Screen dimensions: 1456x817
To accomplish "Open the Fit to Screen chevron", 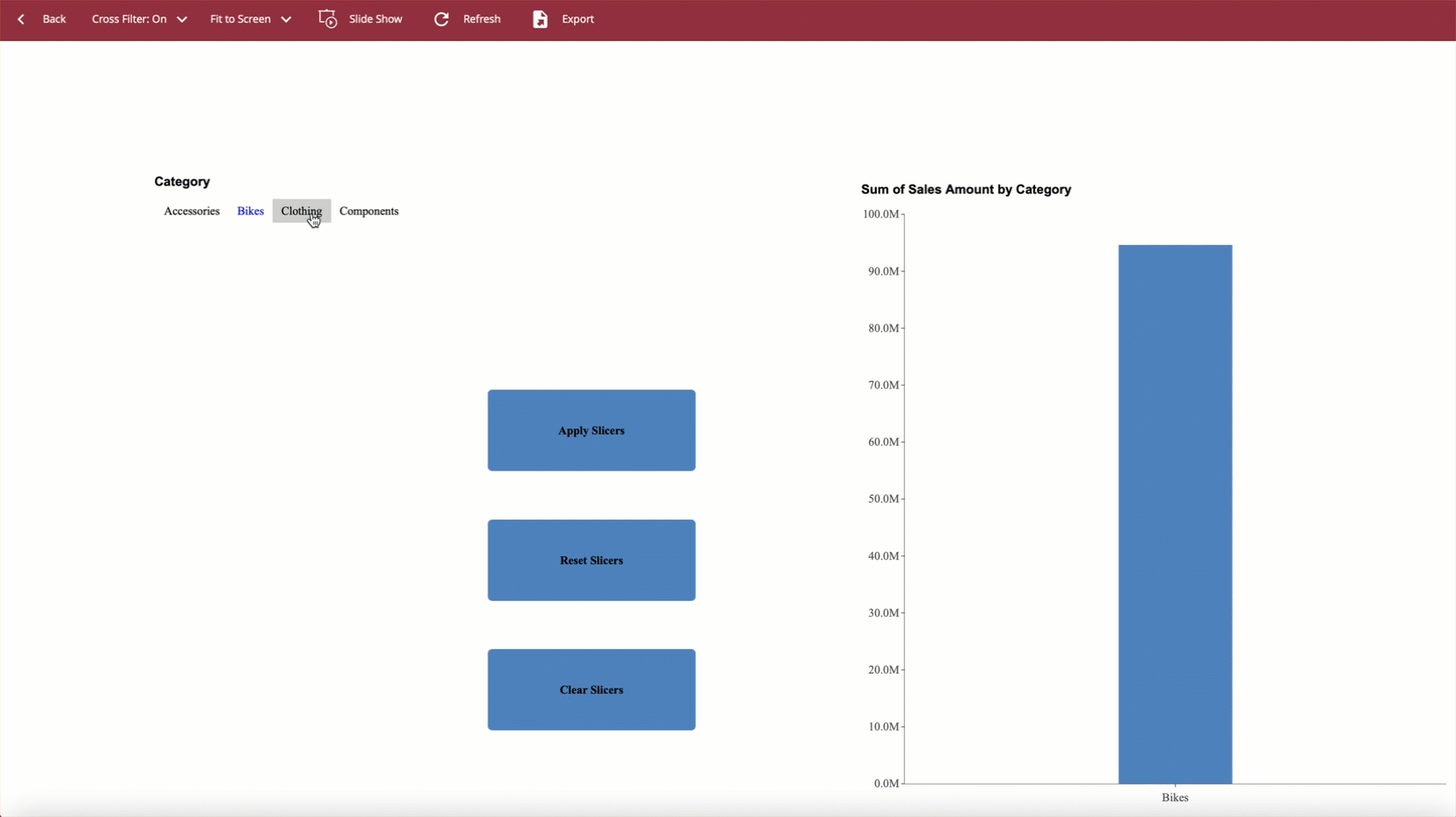I will click(x=286, y=19).
